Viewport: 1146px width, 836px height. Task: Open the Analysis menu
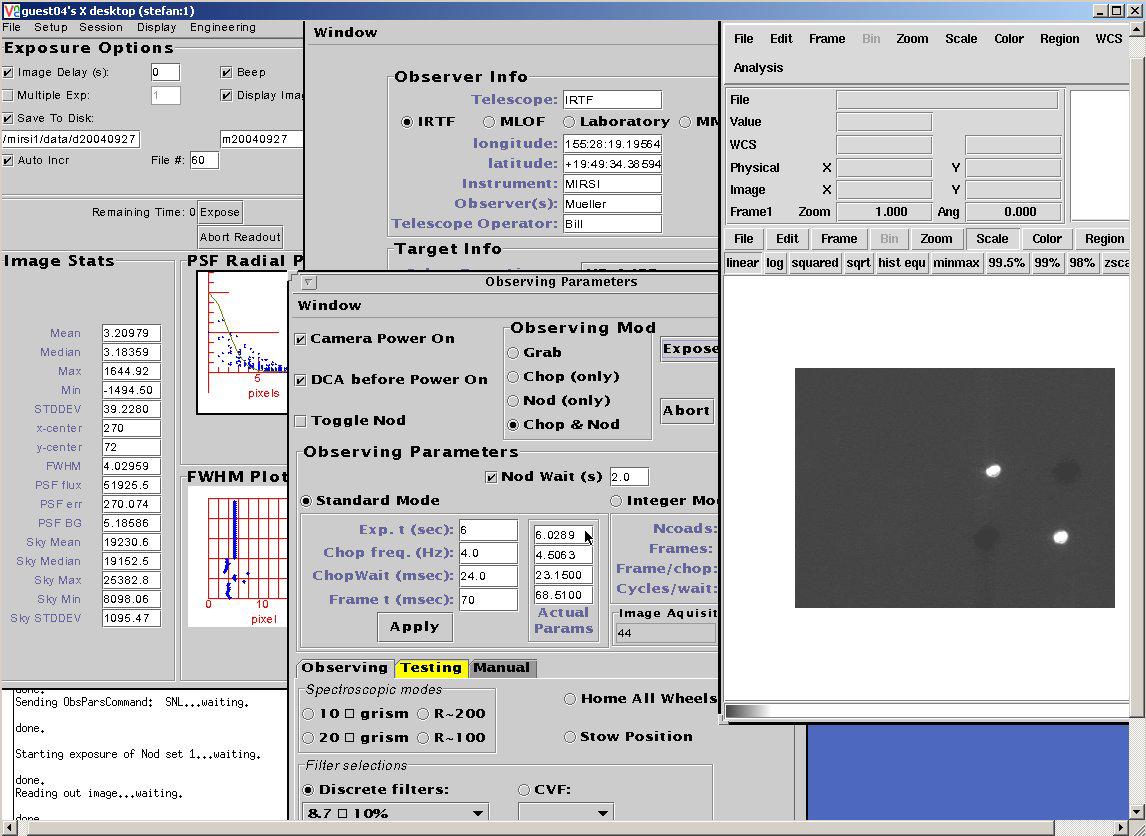tap(758, 68)
